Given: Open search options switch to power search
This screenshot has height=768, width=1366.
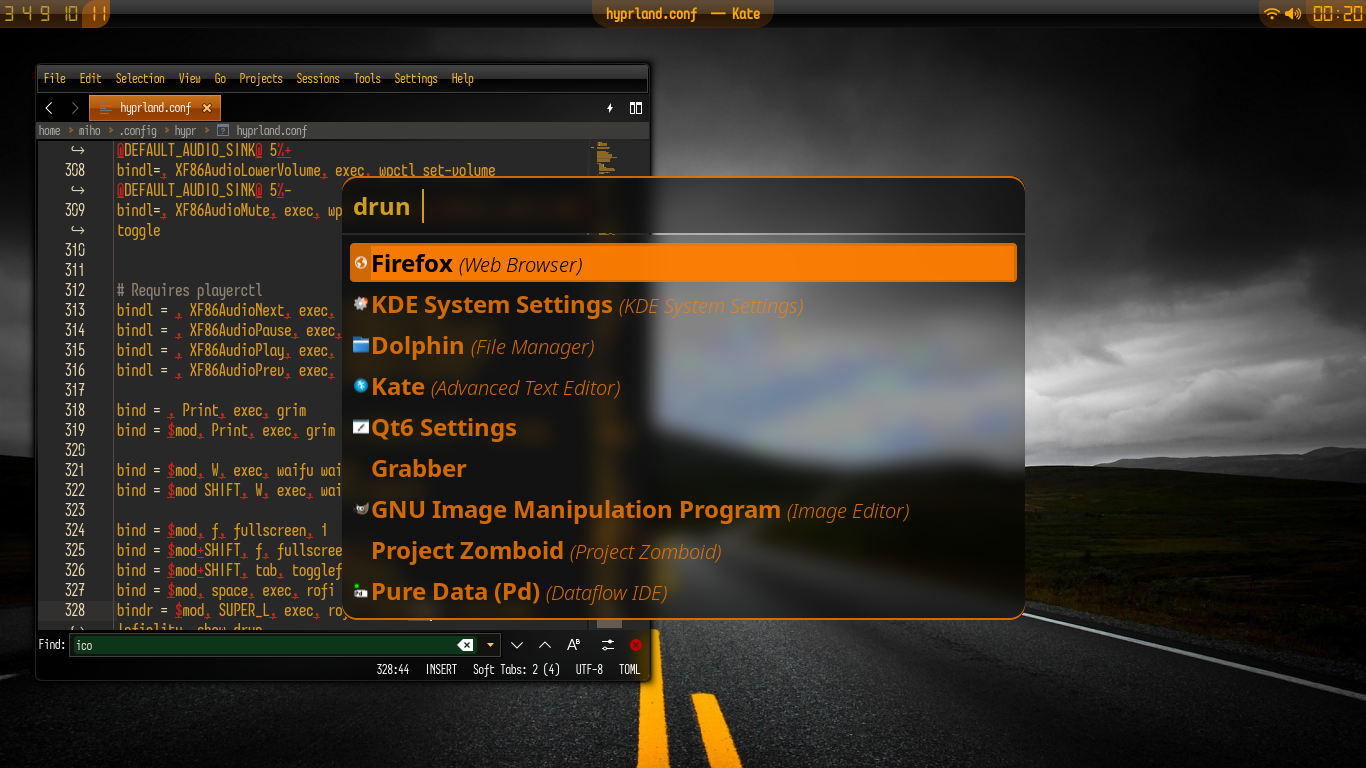Looking at the screenshot, I should coord(607,645).
